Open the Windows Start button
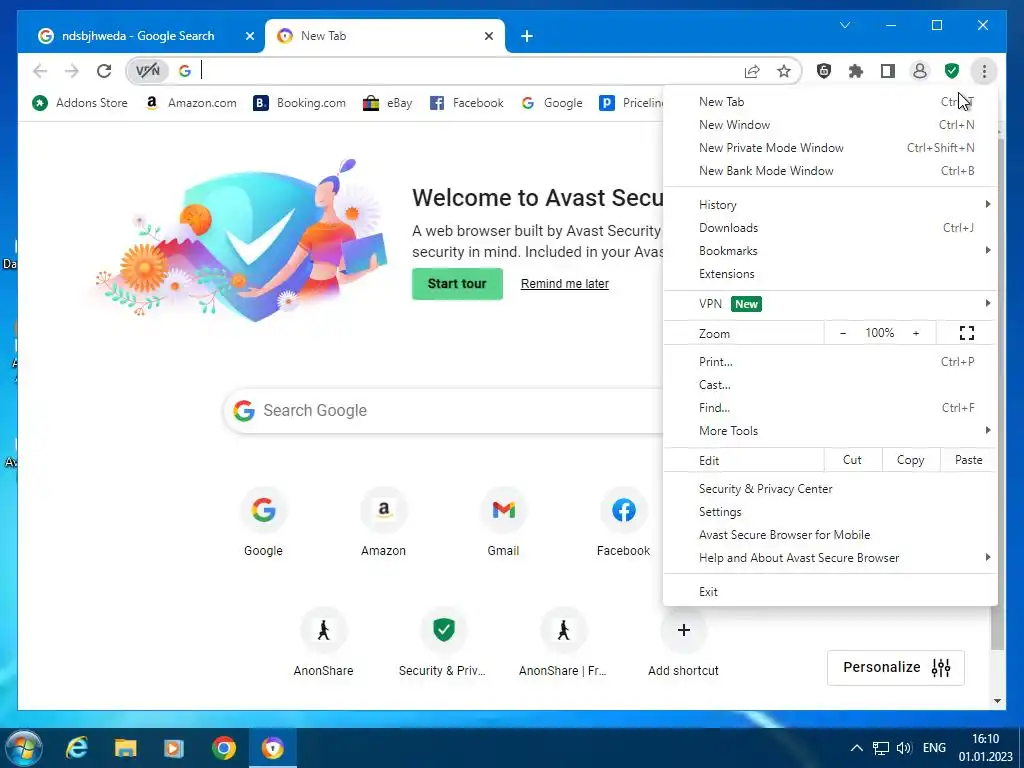 pos(24,748)
